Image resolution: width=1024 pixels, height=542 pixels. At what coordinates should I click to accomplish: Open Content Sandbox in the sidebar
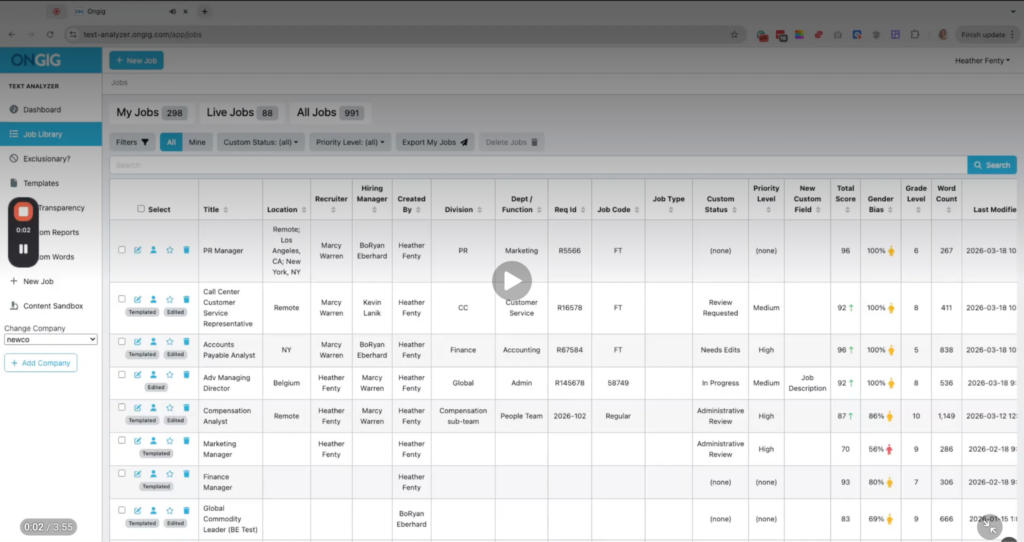pos(51,306)
